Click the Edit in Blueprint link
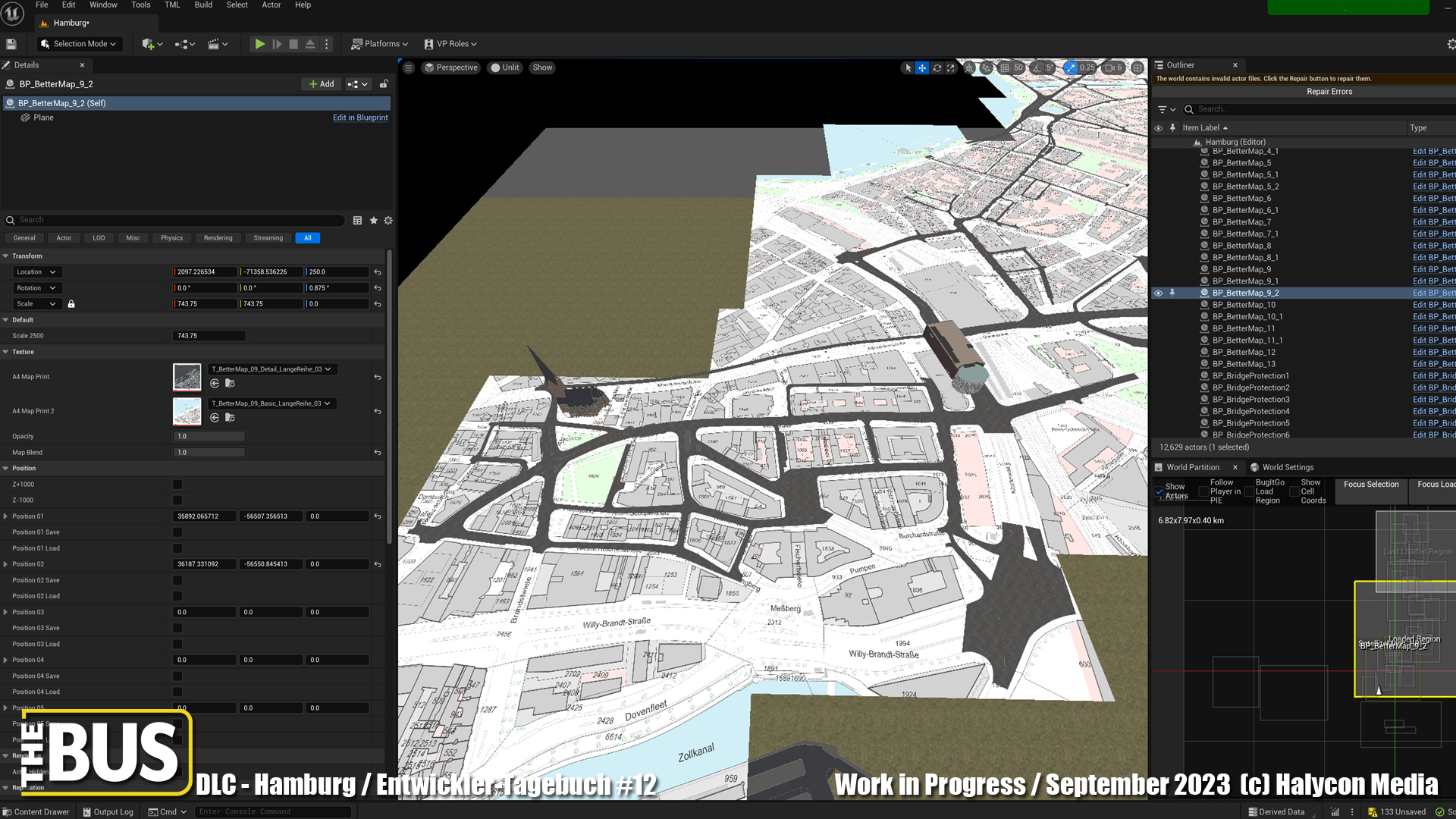Viewport: 1456px width, 819px height. pos(360,118)
